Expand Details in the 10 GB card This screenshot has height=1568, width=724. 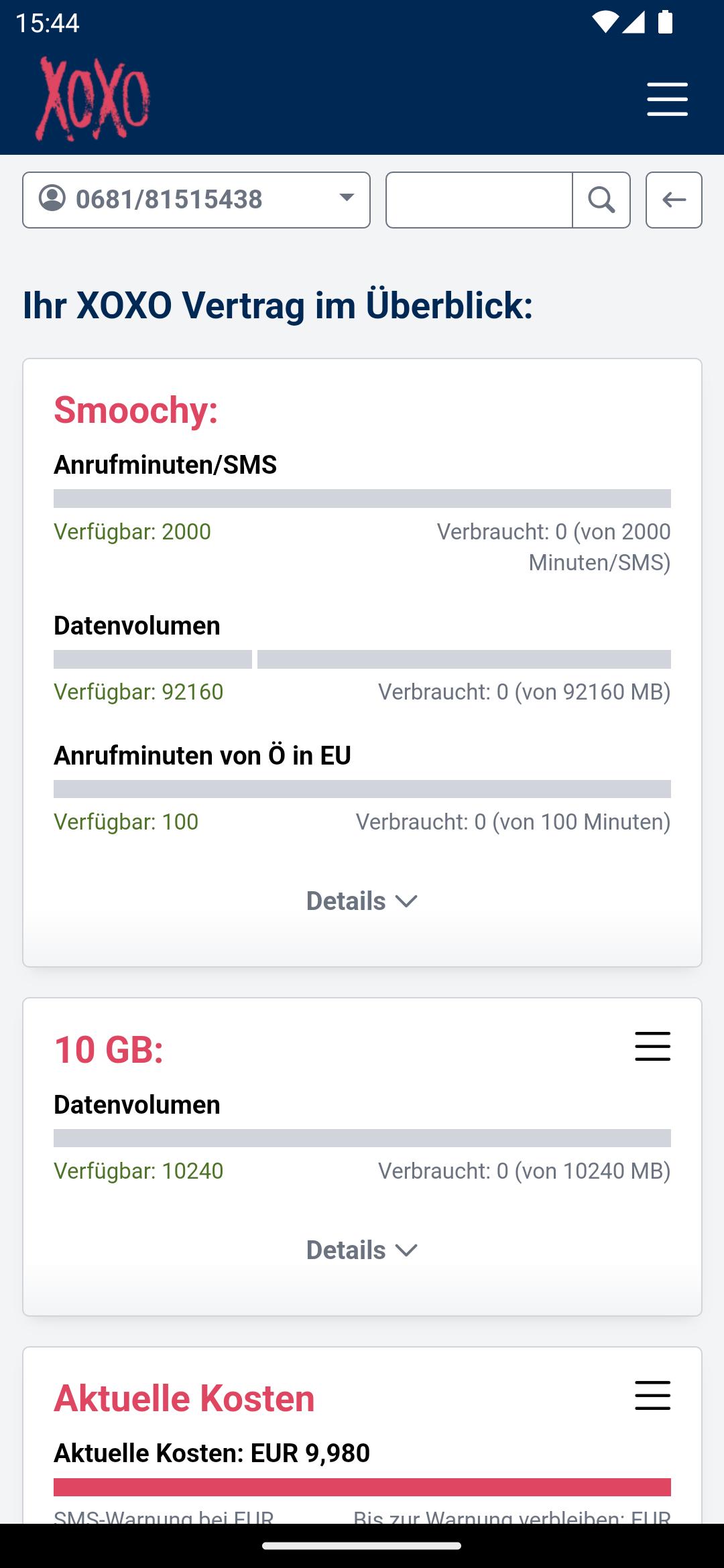pyautogui.click(x=362, y=1250)
